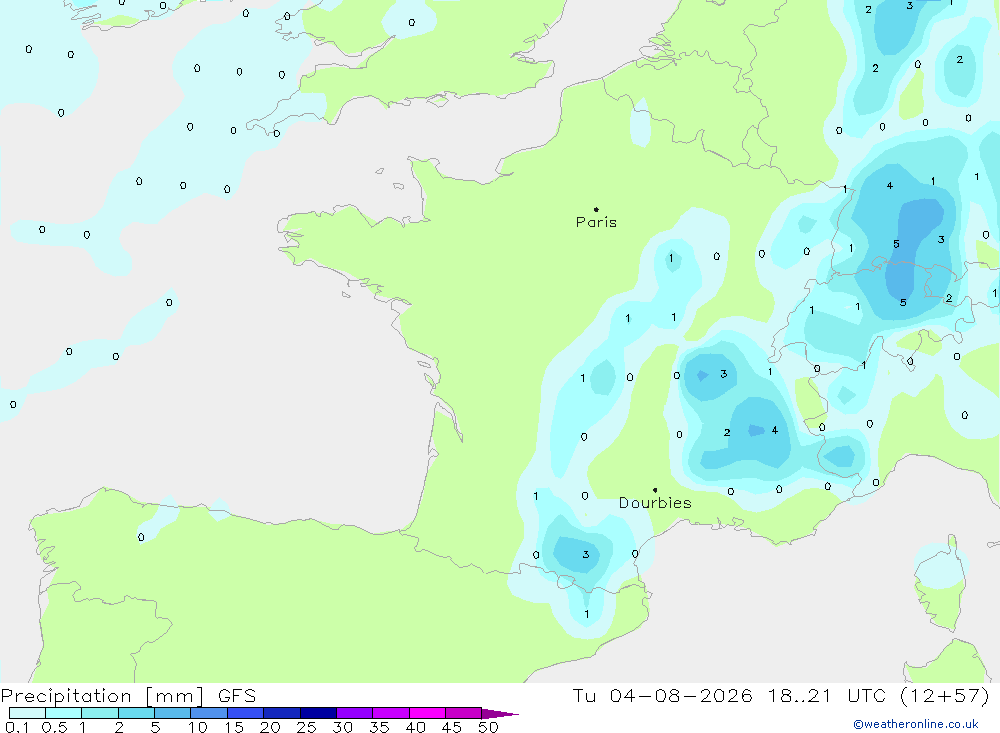This screenshot has width=1000, height=733.
Task: Click the '30' legend scale number
Action: [x=343, y=727]
